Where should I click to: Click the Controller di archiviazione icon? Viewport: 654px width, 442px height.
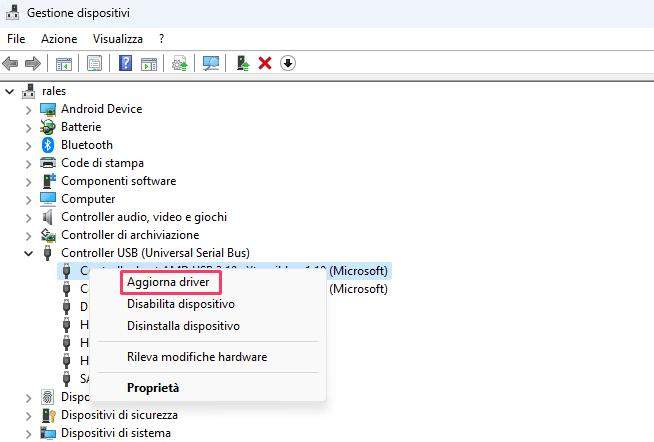coord(48,235)
